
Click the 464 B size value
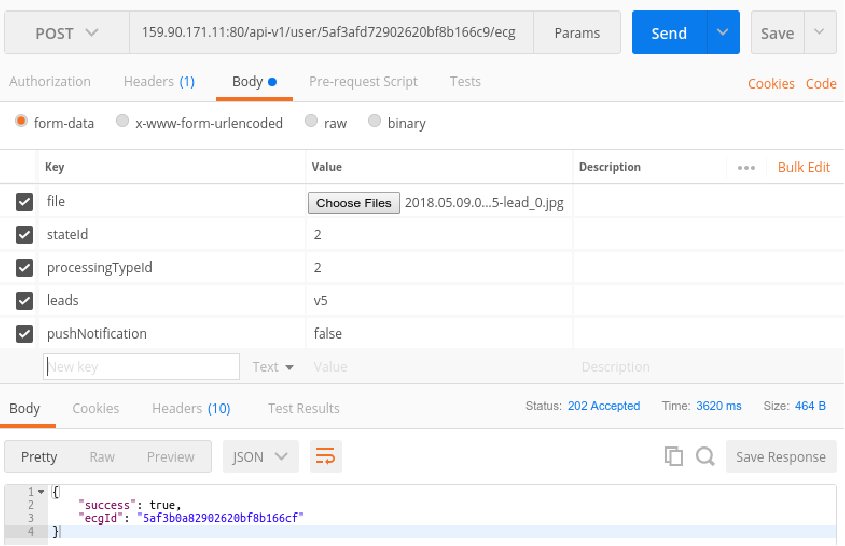[810, 406]
